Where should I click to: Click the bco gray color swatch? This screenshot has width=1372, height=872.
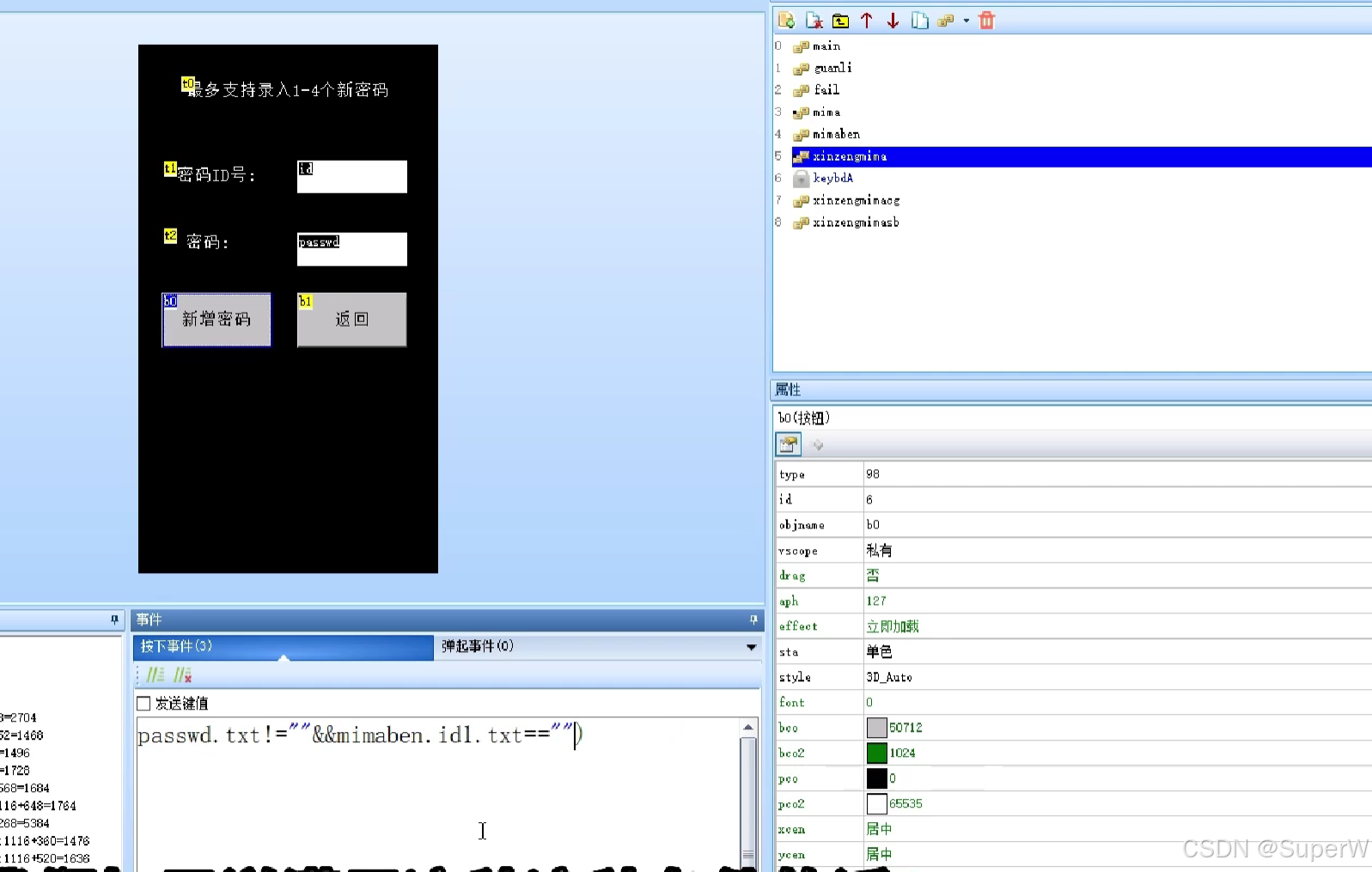[x=876, y=728]
